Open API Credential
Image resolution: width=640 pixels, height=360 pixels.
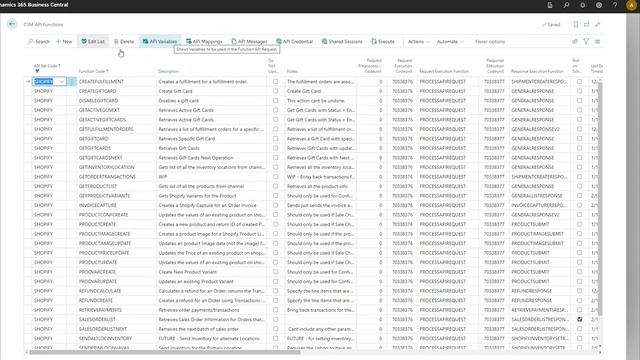tap(295, 42)
